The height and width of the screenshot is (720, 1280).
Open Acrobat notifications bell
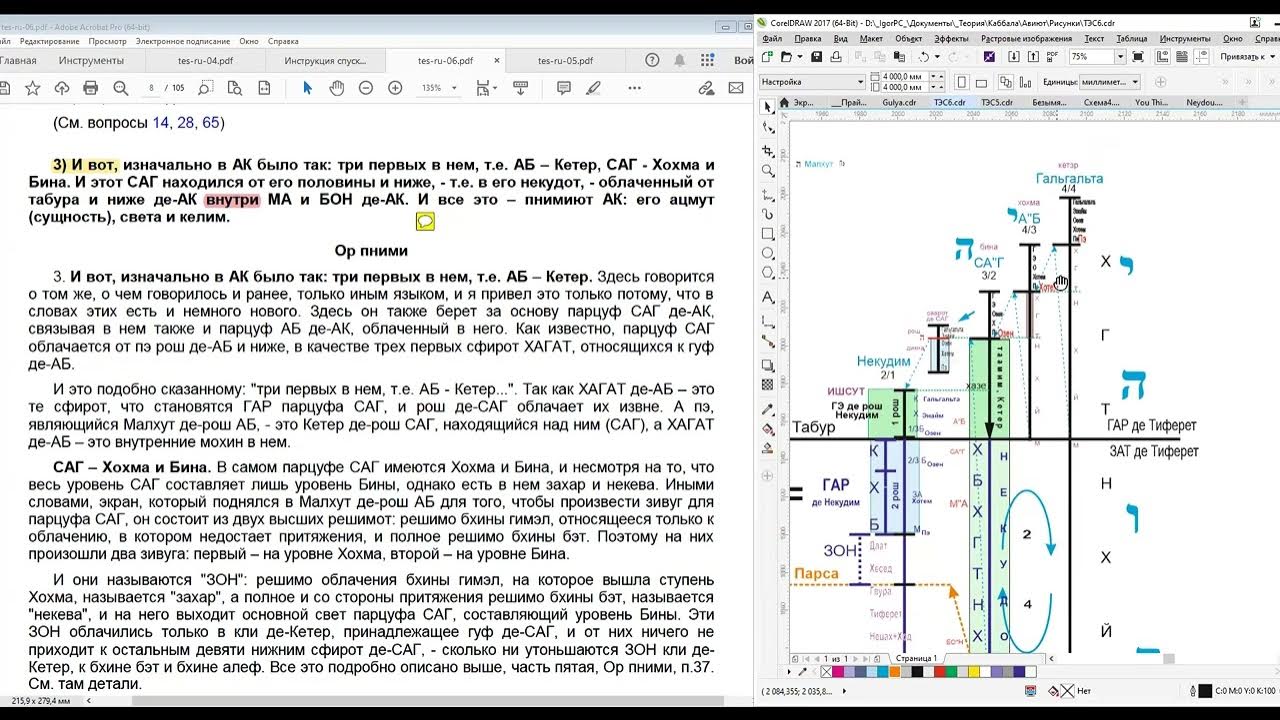[680, 60]
